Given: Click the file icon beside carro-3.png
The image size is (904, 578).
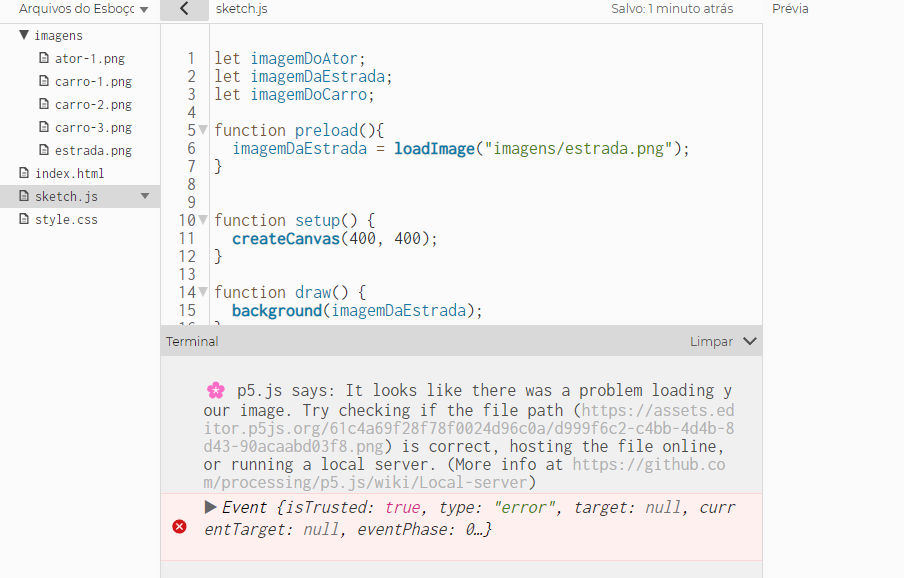Looking at the screenshot, I should [44, 127].
